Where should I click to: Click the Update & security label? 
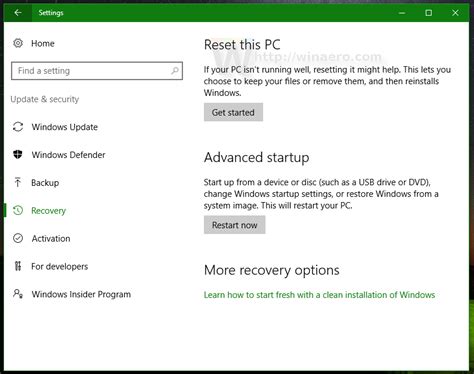point(45,99)
